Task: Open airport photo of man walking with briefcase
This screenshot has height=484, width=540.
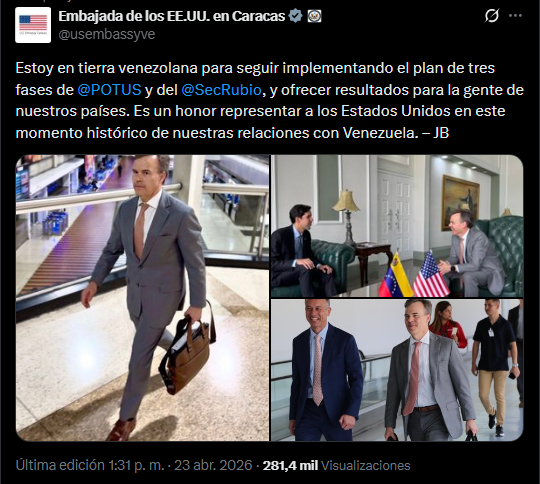Action: (142, 298)
